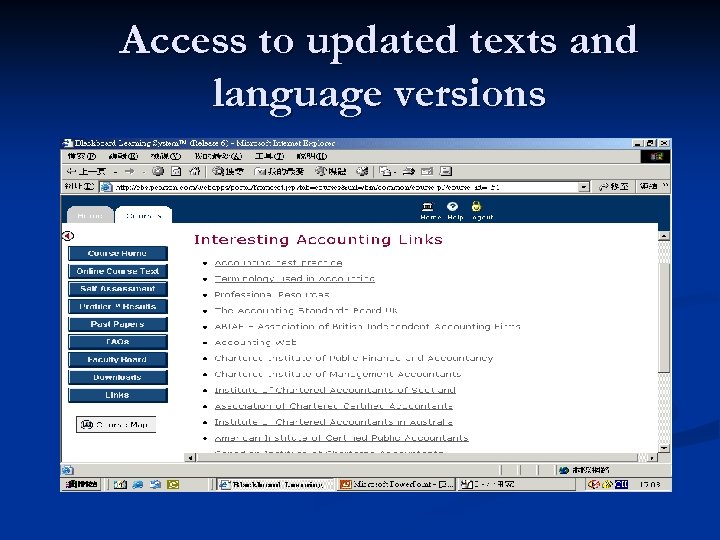
Task: Collapse the course menu with the arrow icon
Action: coord(68,236)
